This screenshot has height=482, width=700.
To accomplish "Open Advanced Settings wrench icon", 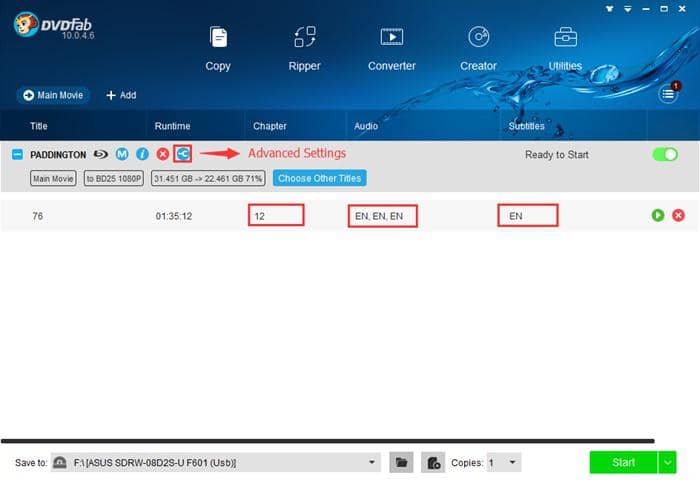I will coord(183,154).
